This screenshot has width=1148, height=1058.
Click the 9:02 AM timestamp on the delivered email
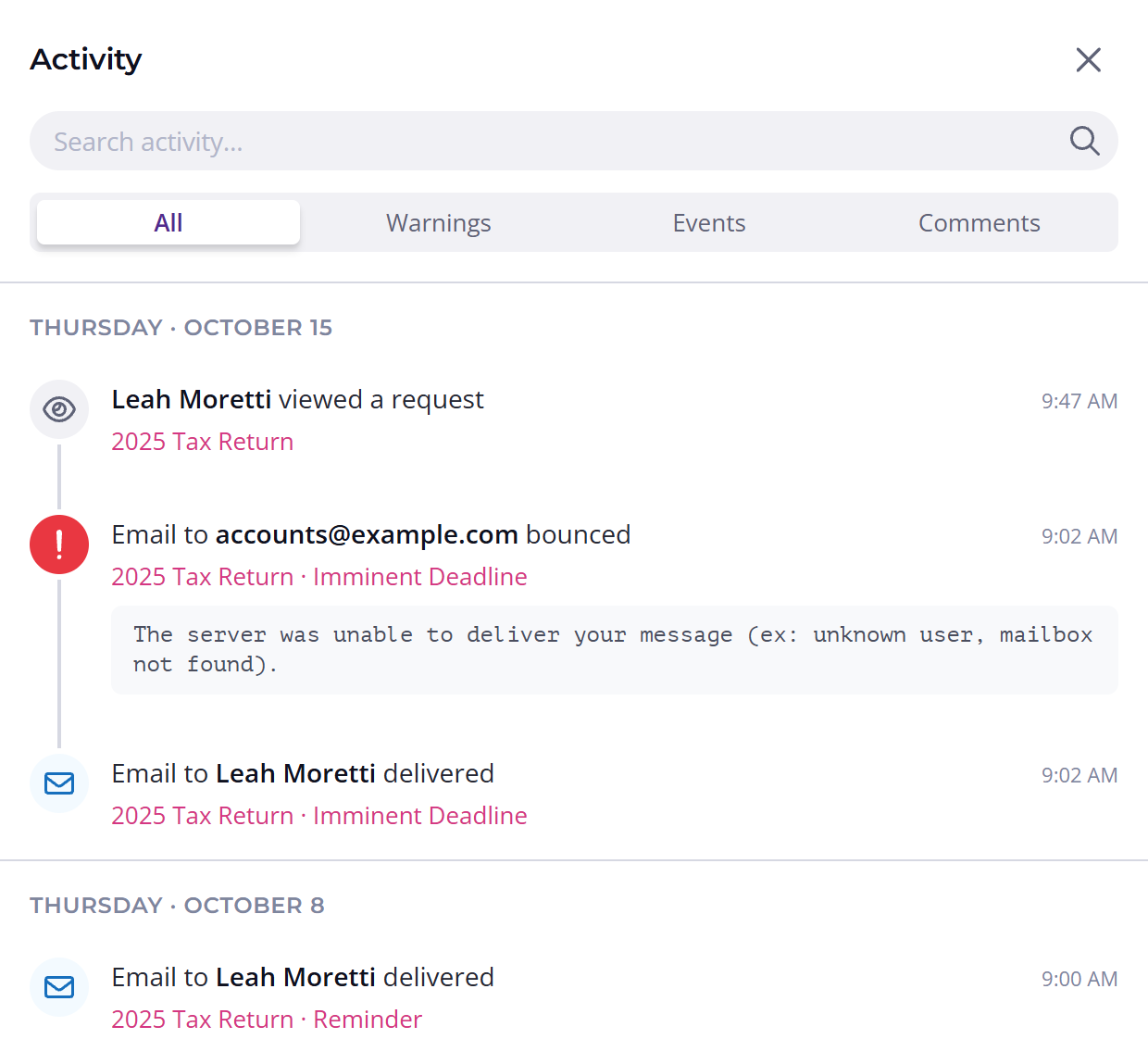coord(1079,775)
